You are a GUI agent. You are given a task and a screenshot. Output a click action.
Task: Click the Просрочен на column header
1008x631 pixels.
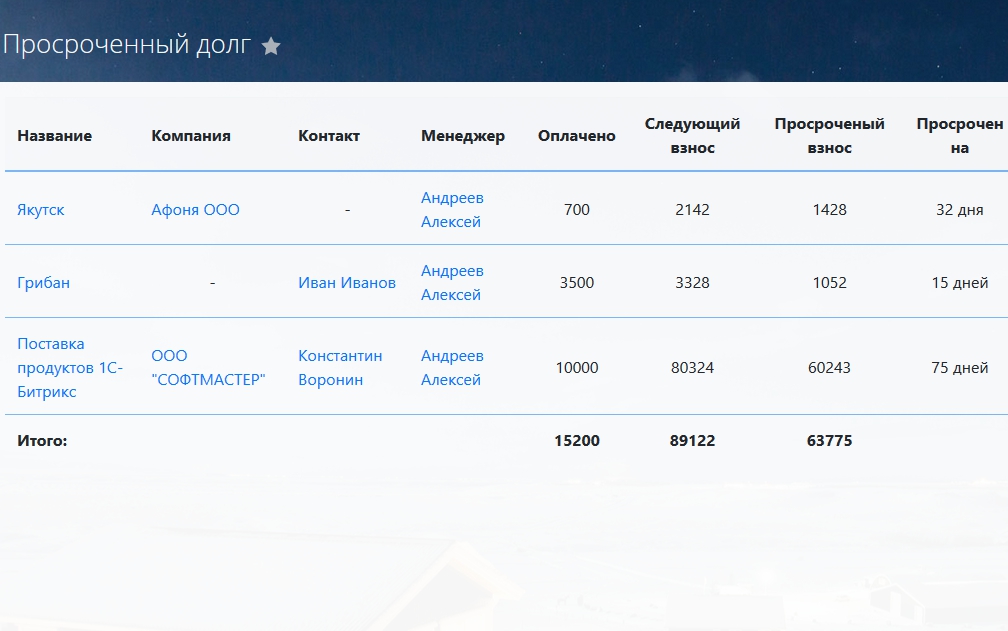(x=959, y=136)
